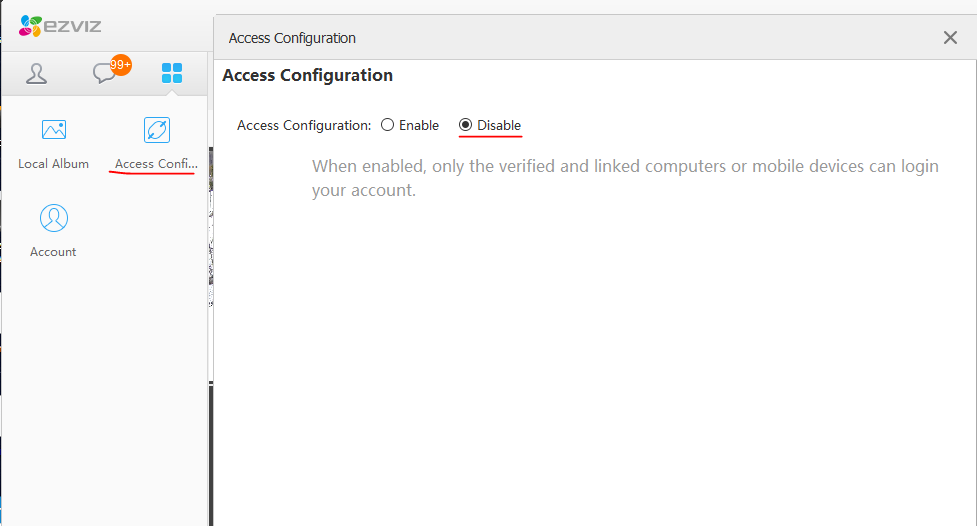
Task: Click the 'Access Configuration:' field label
Action: [x=304, y=125]
